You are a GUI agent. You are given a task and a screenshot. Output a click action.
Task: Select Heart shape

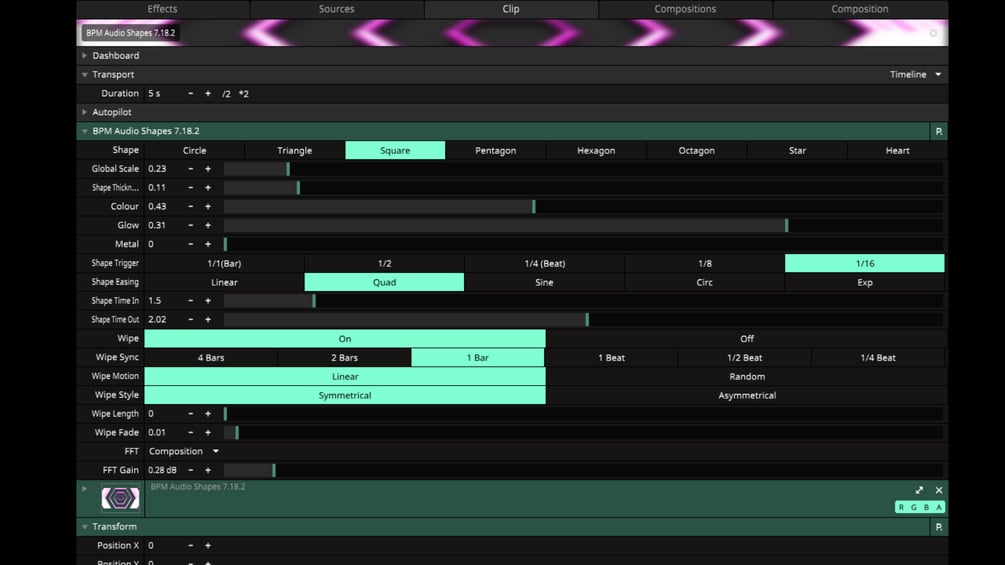[x=897, y=151]
